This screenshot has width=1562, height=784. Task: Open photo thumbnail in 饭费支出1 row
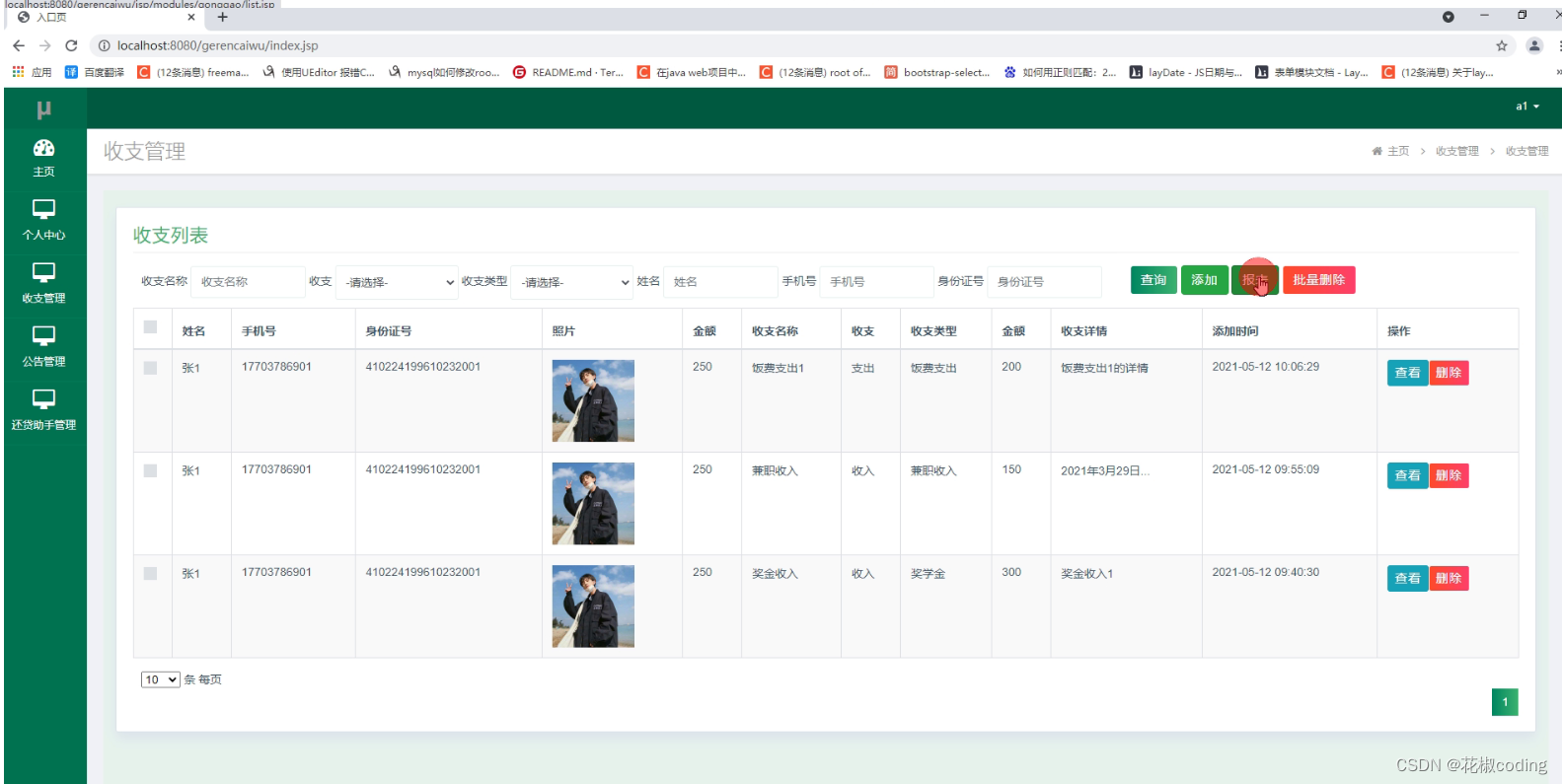pyautogui.click(x=593, y=400)
